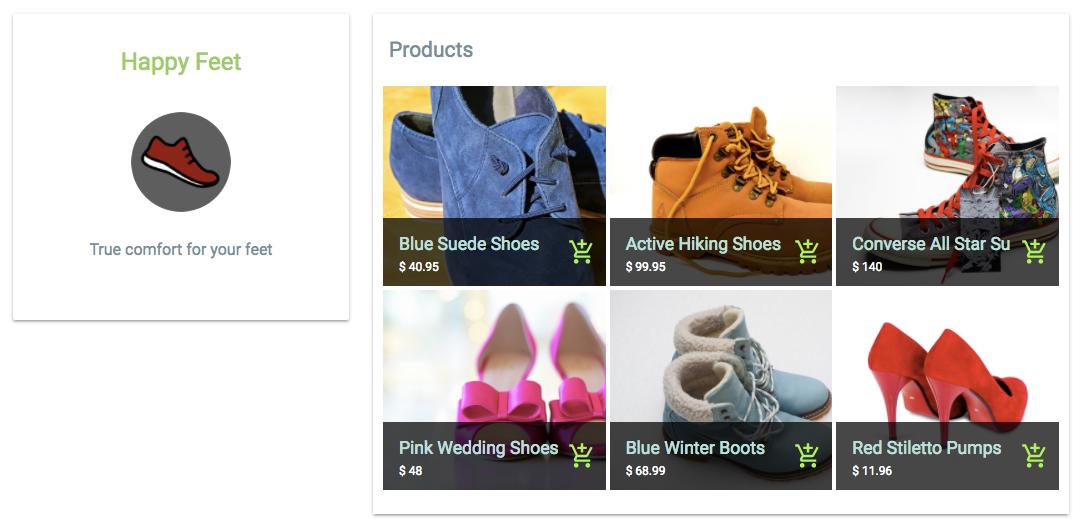Add Blue Winter Boots to cart
The width and height of the screenshot is (1082, 529).
(808, 455)
